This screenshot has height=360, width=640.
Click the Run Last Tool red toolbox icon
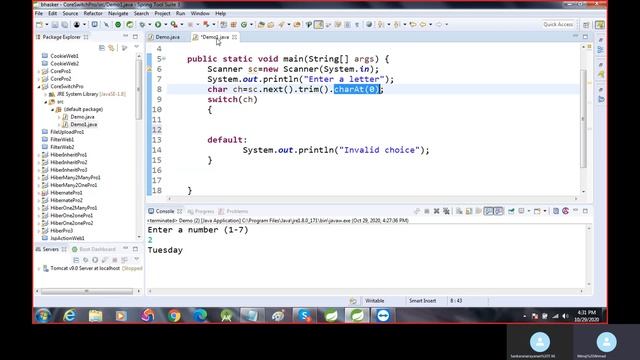(x=174, y=24)
